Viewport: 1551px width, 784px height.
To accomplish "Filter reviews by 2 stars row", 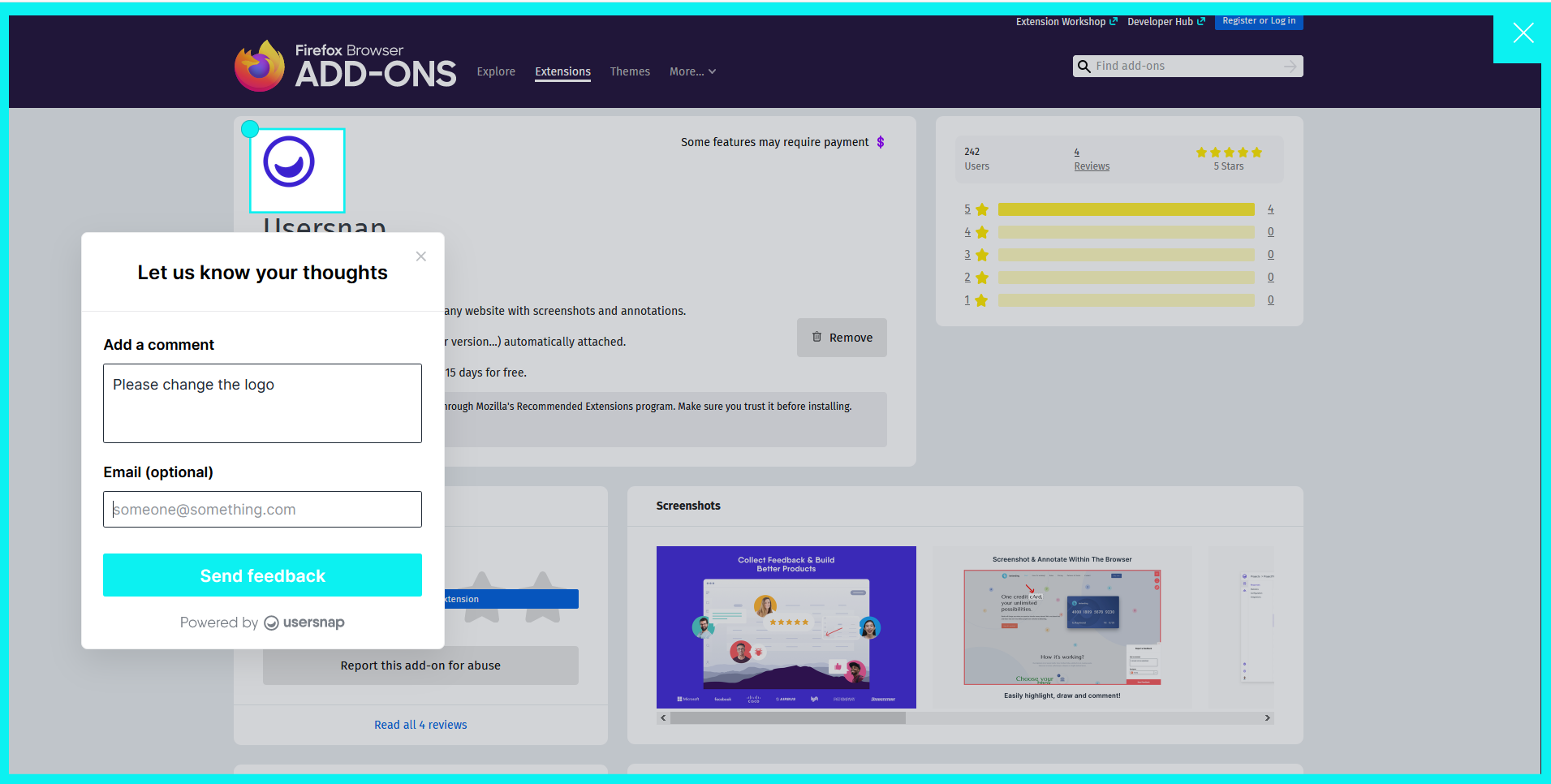I will (x=1119, y=278).
